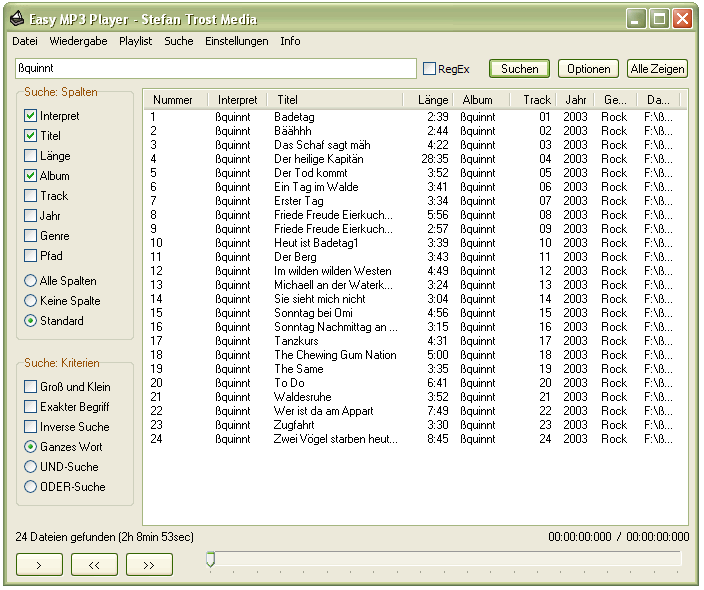The width and height of the screenshot is (704, 590).
Task: Select the Ganzes Wort radio button
Action: tap(30, 447)
